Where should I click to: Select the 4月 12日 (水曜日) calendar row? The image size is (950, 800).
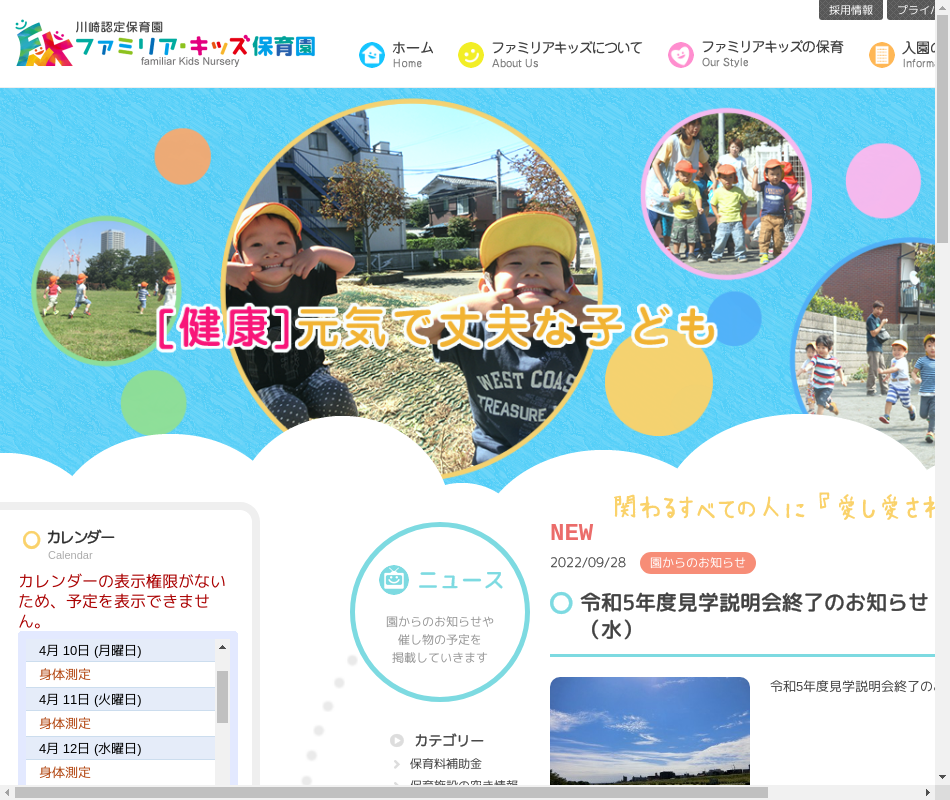pos(121,748)
